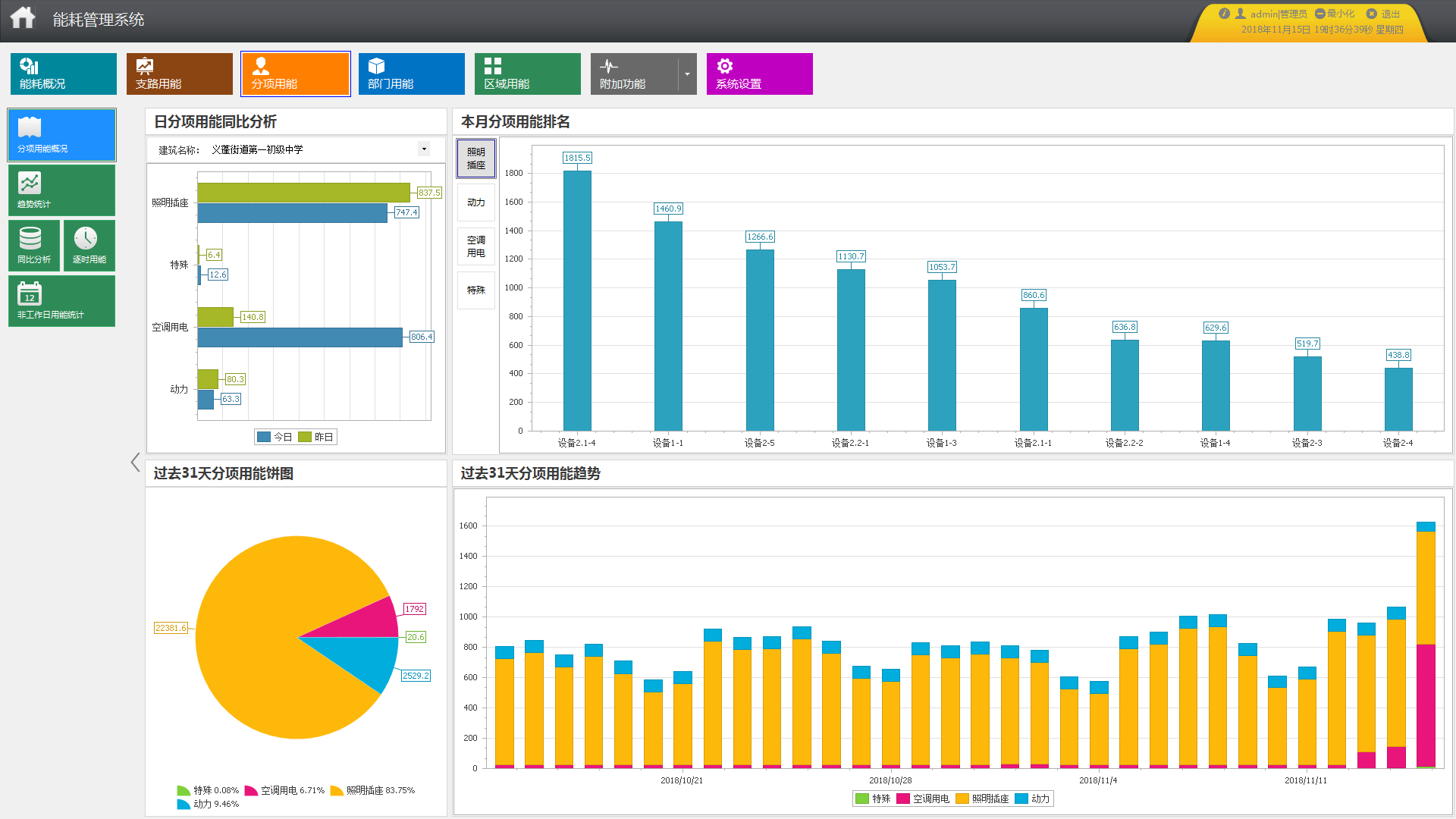Open the 能耗概况 energy overview module
Image resolution: width=1456 pixels, height=819 pixels.
(x=64, y=74)
